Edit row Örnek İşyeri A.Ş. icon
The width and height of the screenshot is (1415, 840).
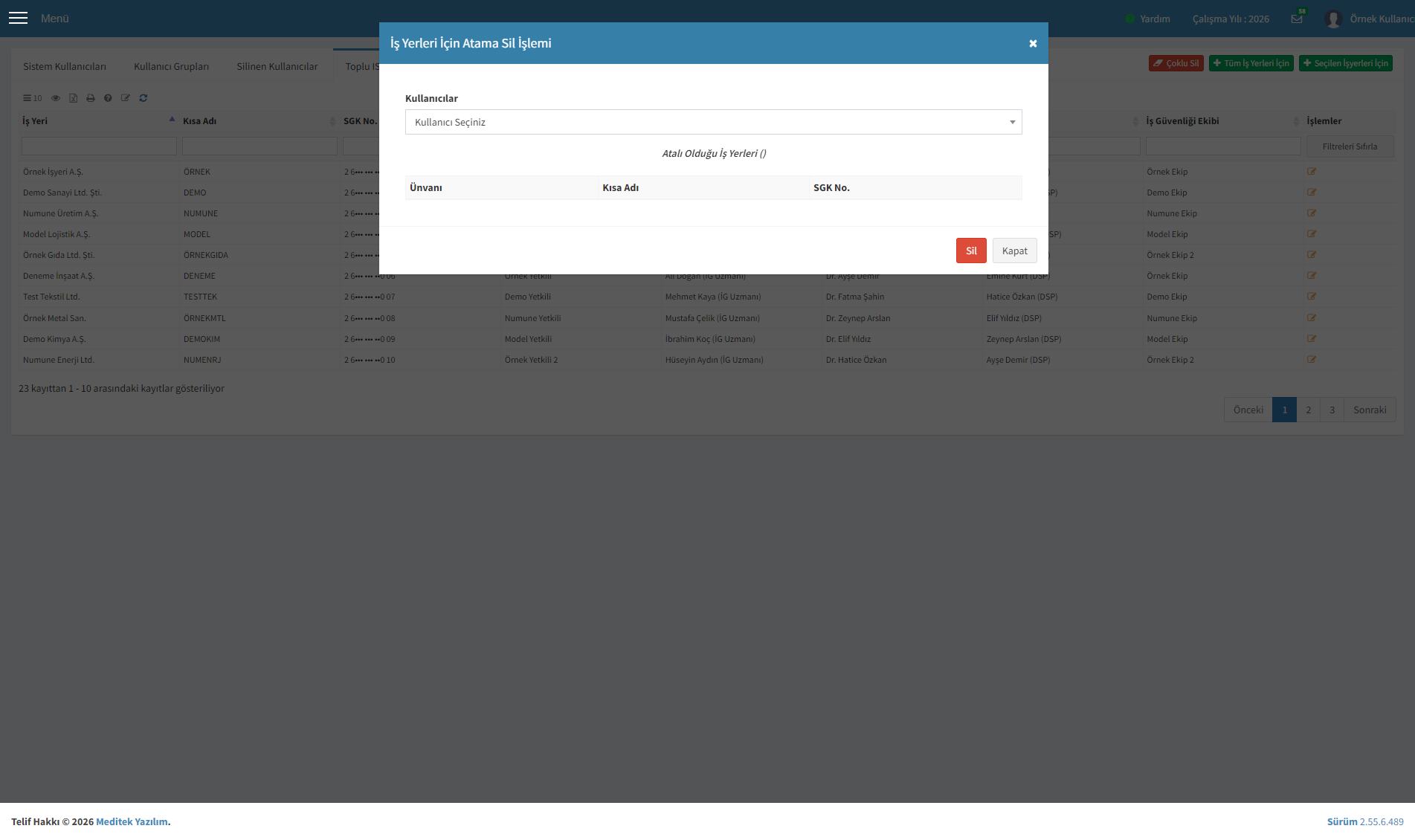tap(1312, 172)
